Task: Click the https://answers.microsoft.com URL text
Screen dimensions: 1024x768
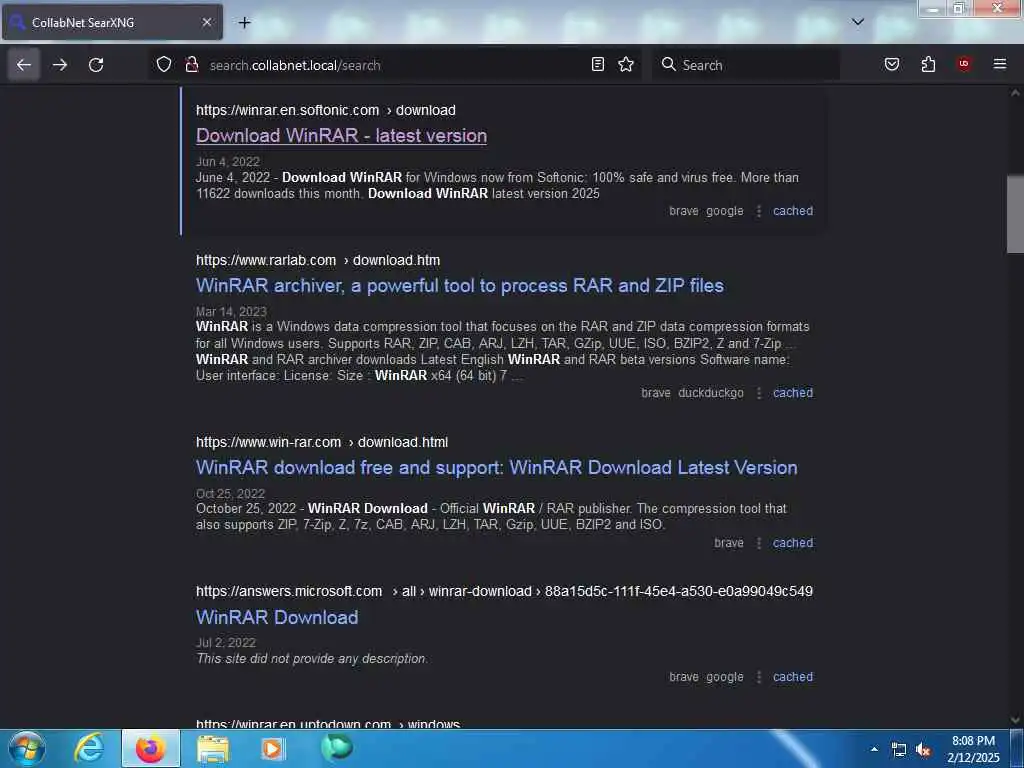Action: pyautogui.click(x=289, y=592)
